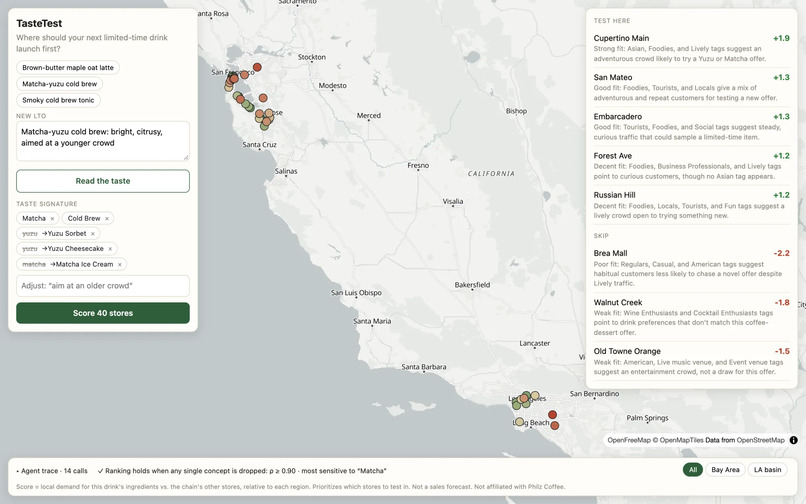Image resolution: width=806 pixels, height=504 pixels.
Task: Remove the Cold Brew tag
Action: (107, 219)
